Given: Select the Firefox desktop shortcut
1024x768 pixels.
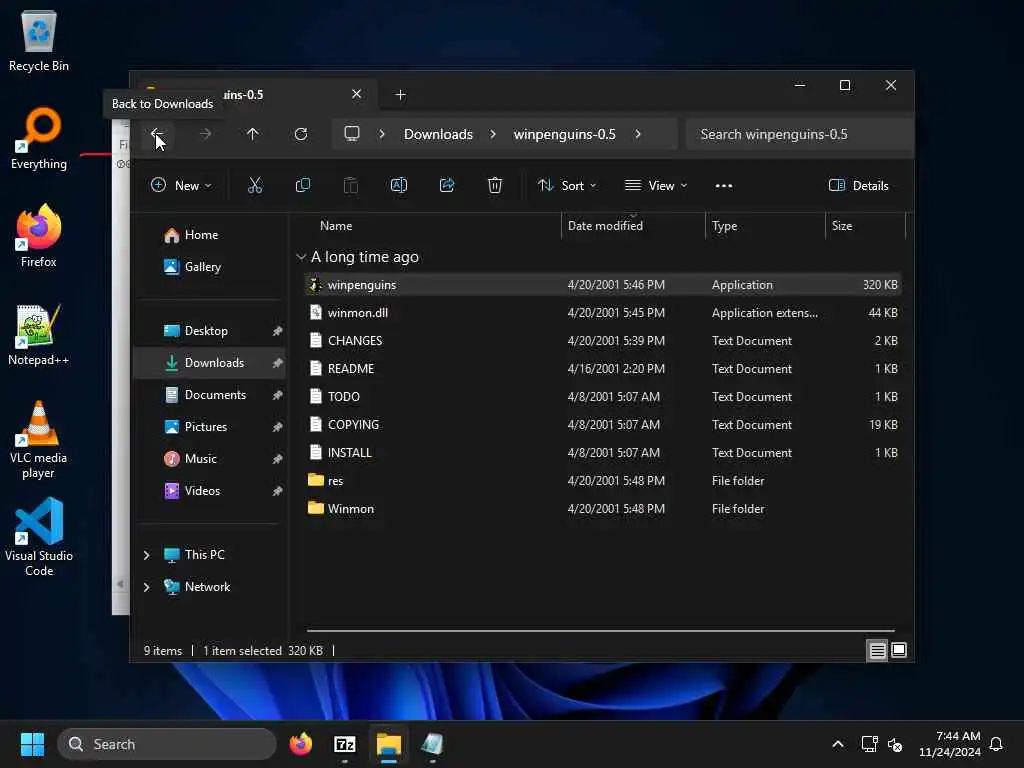Looking at the screenshot, I should [39, 236].
